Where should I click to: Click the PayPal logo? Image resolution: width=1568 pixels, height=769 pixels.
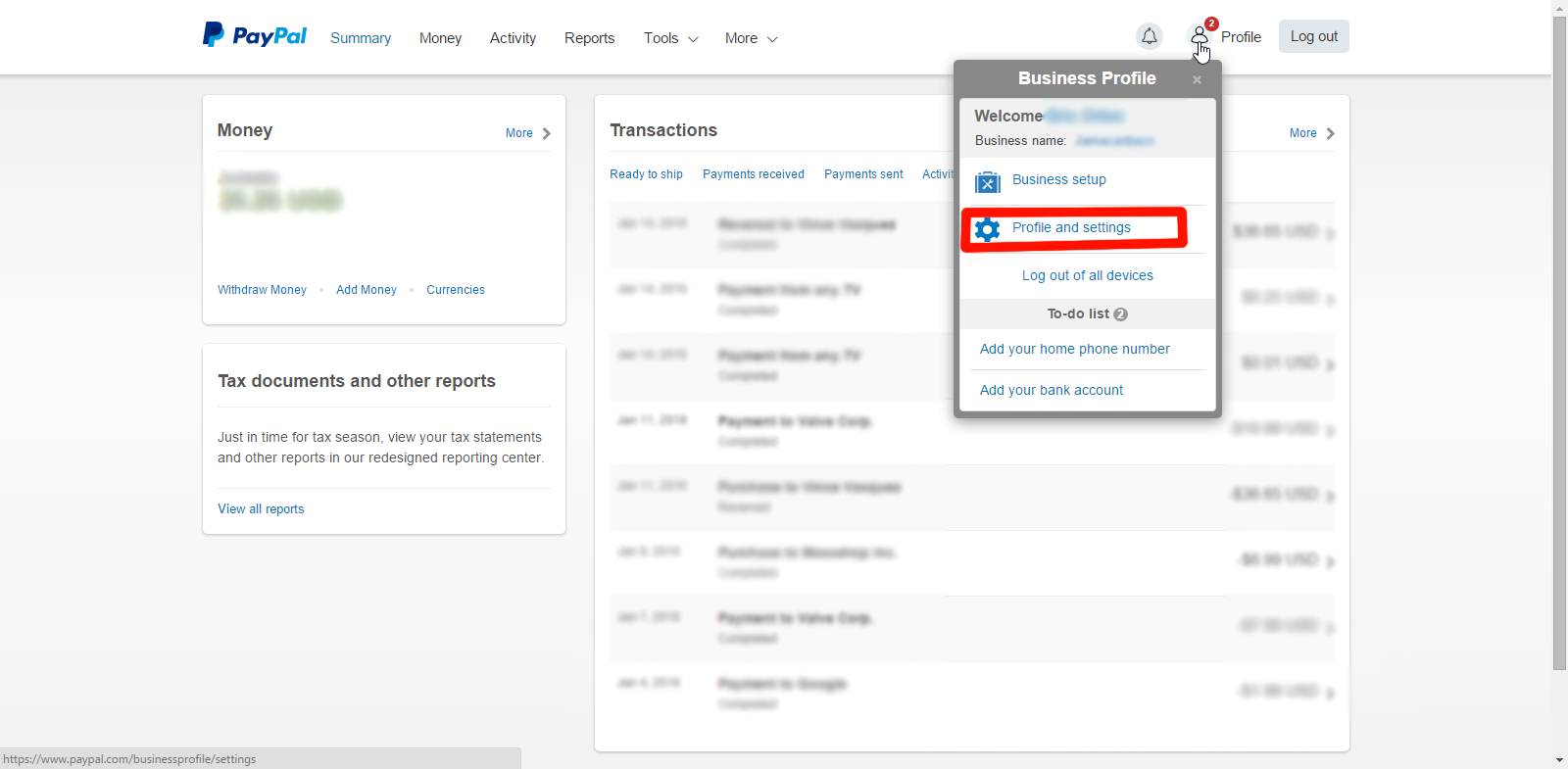point(255,36)
